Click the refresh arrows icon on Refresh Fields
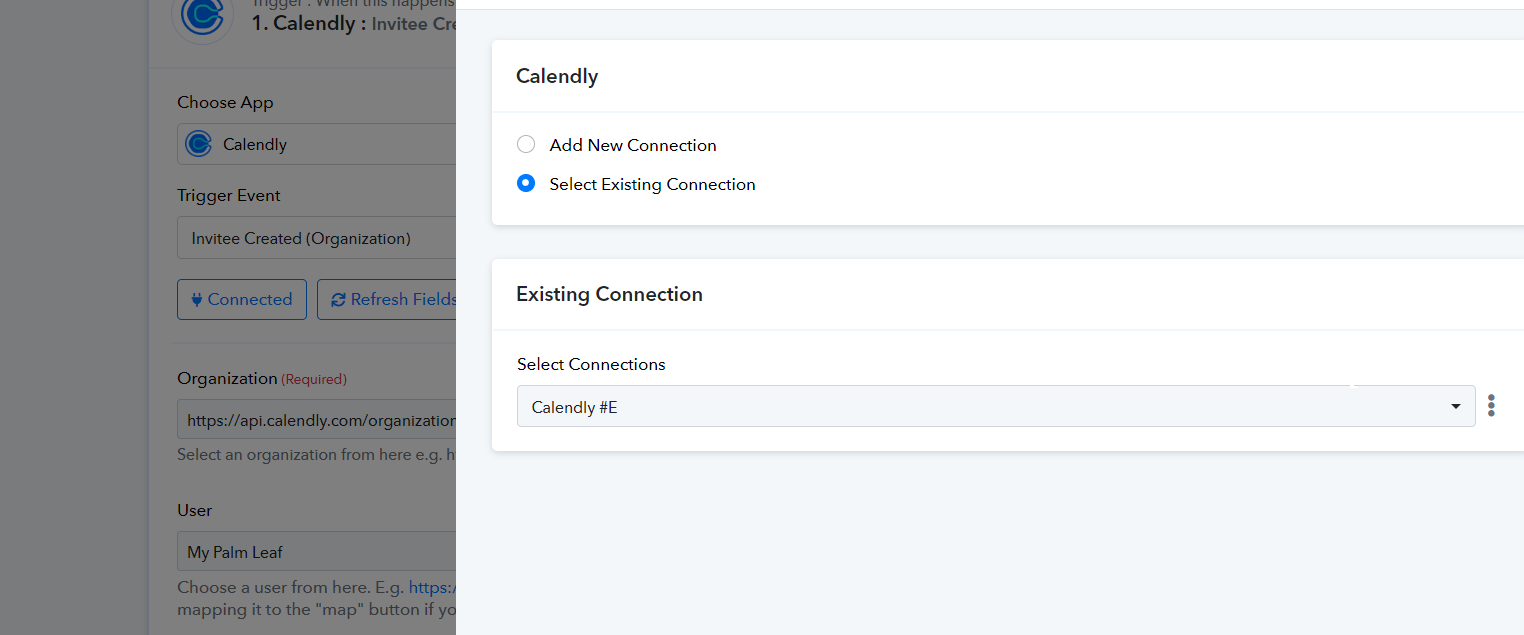 click(x=338, y=299)
